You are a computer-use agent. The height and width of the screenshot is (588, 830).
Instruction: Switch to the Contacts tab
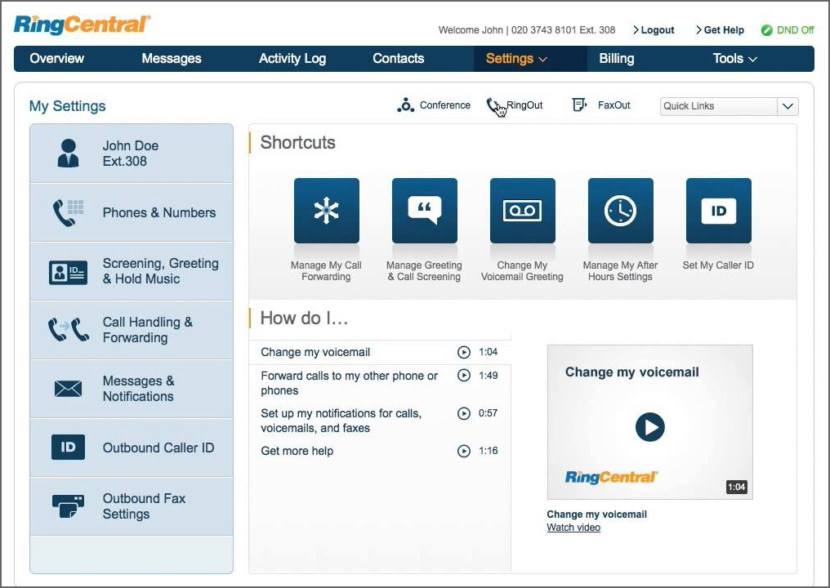[x=398, y=59]
